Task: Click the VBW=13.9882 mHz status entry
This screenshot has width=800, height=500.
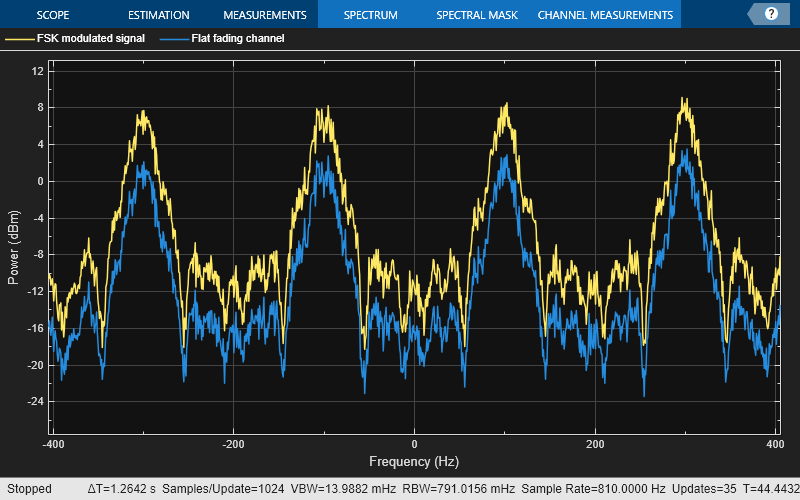Action: click(343, 489)
